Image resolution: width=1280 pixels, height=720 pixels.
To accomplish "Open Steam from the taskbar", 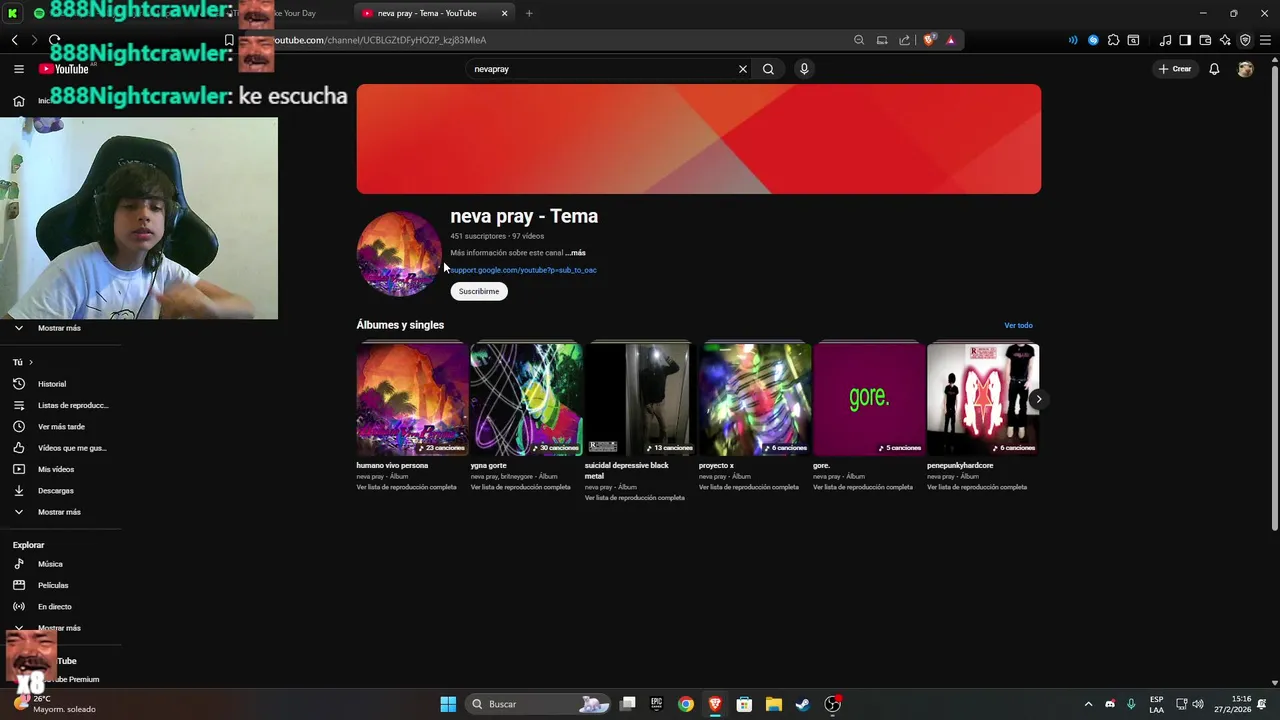I will pyautogui.click(x=802, y=704).
